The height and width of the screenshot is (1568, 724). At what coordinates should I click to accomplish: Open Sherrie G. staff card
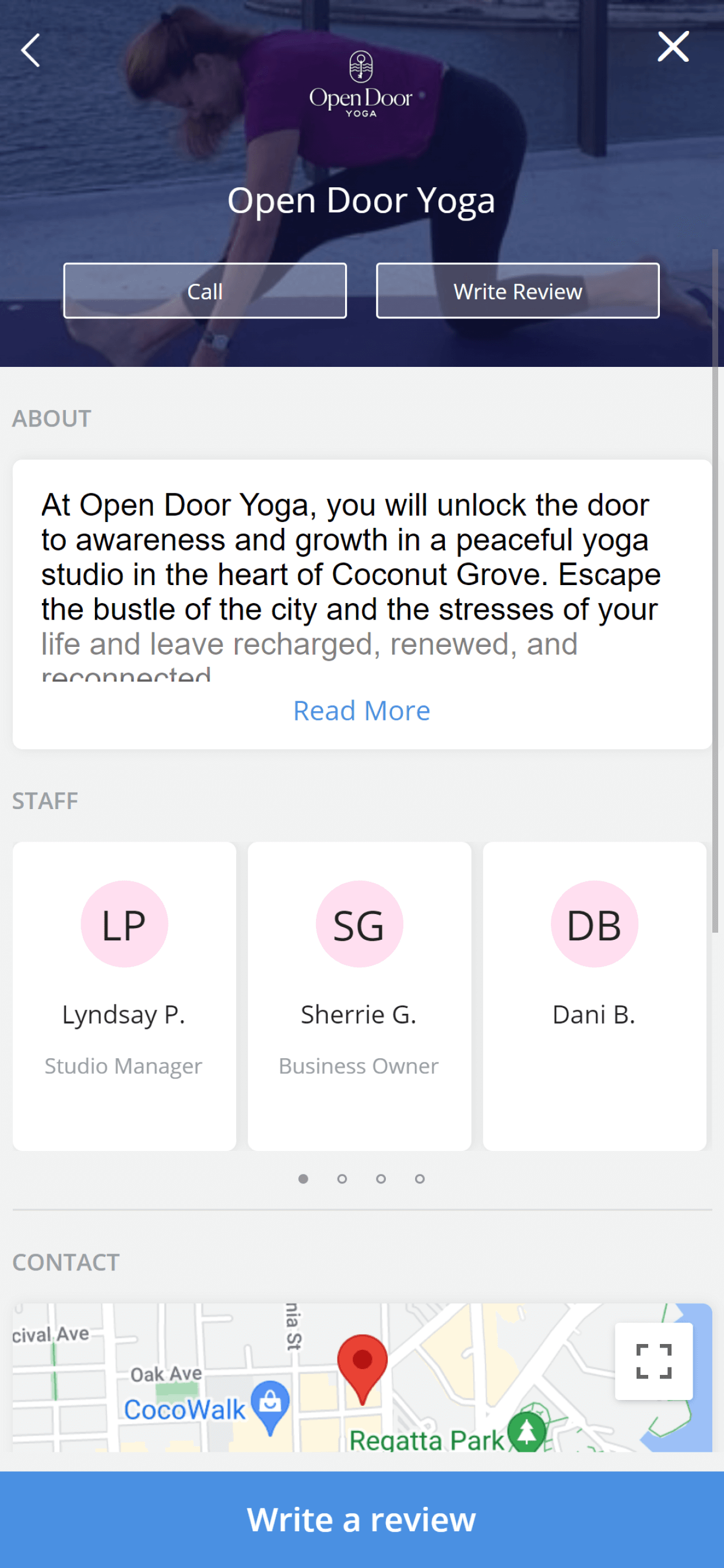[x=359, y=996]
